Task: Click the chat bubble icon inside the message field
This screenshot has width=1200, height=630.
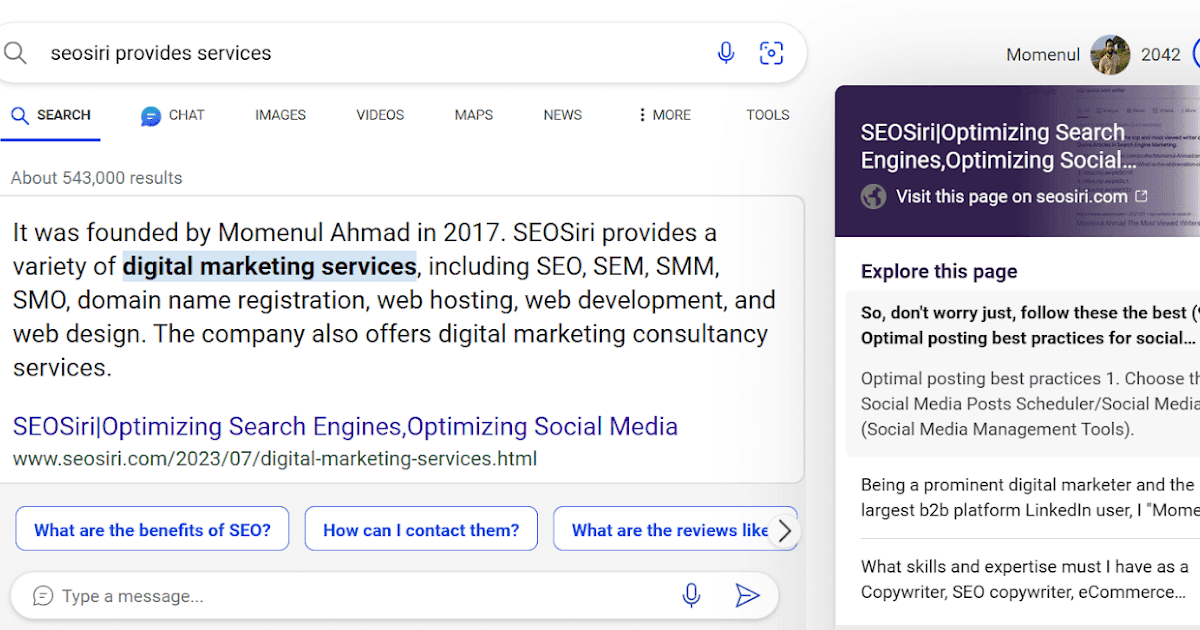Action: [x=41, y=595]
